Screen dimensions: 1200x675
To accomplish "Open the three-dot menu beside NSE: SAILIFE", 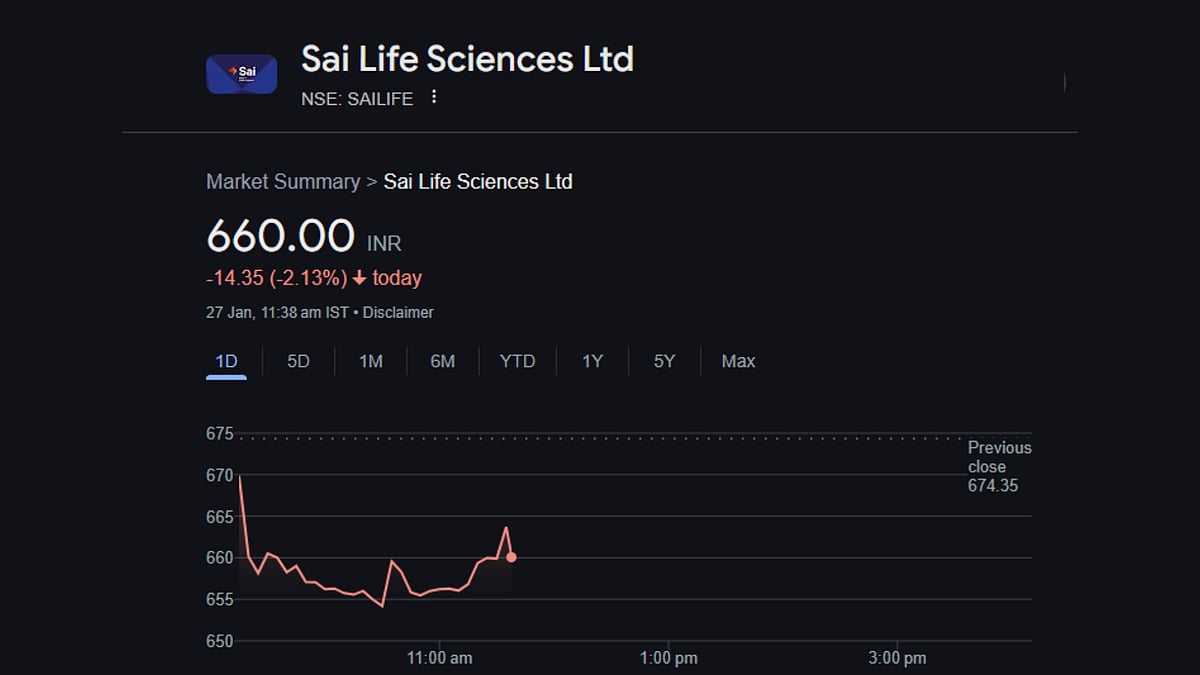I will pos(433,97).
